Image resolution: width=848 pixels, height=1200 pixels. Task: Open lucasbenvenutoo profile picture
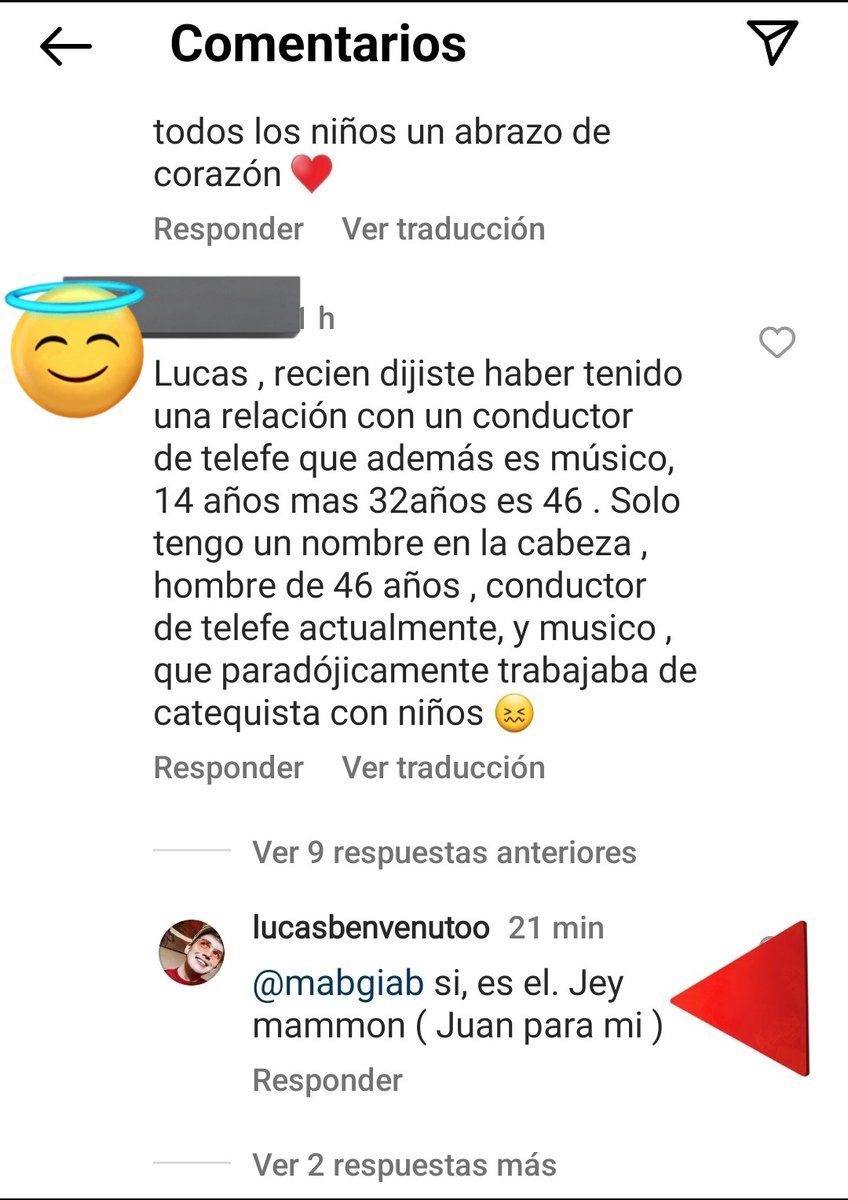tap(193, 952)
